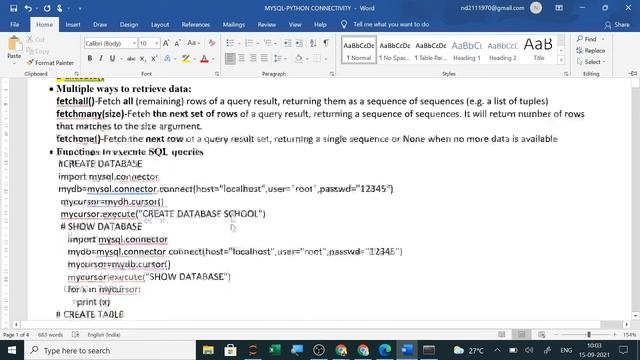Open File Explorer from taskbar

tap(208, 350)
